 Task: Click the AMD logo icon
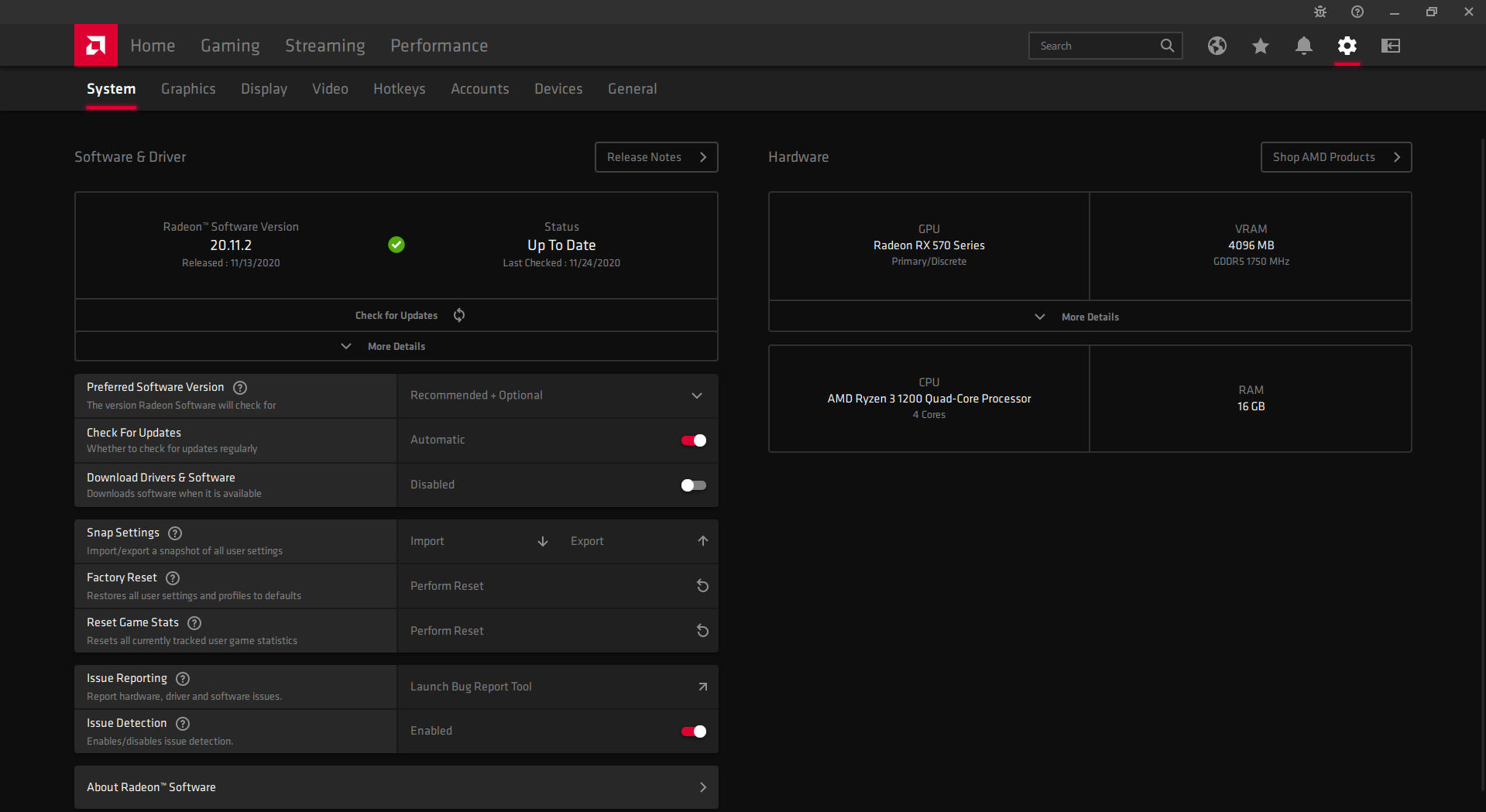[x=96, y=45]
